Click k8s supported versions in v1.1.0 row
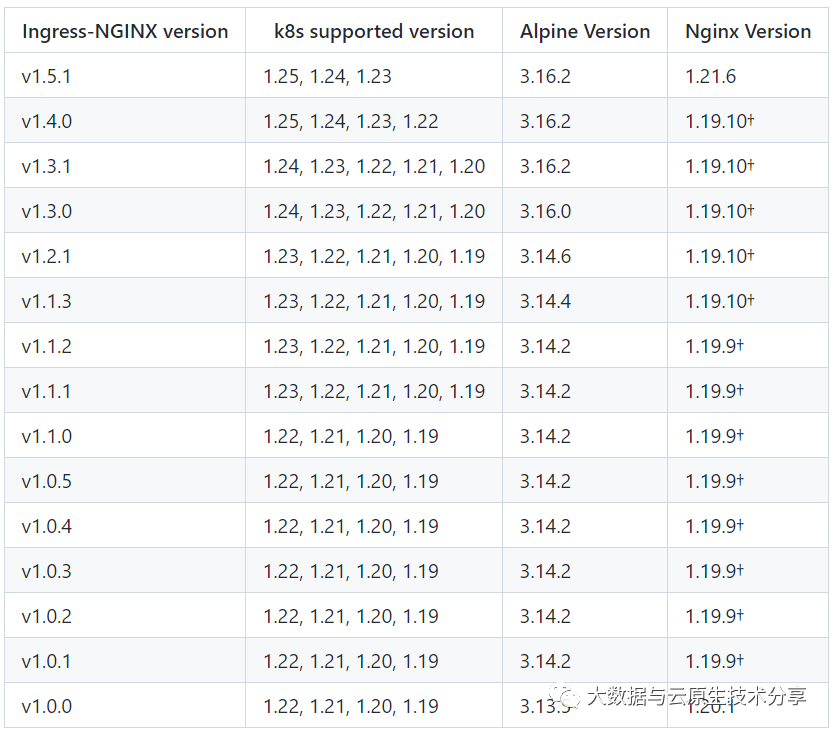The image size is (833, 732). 374,435
